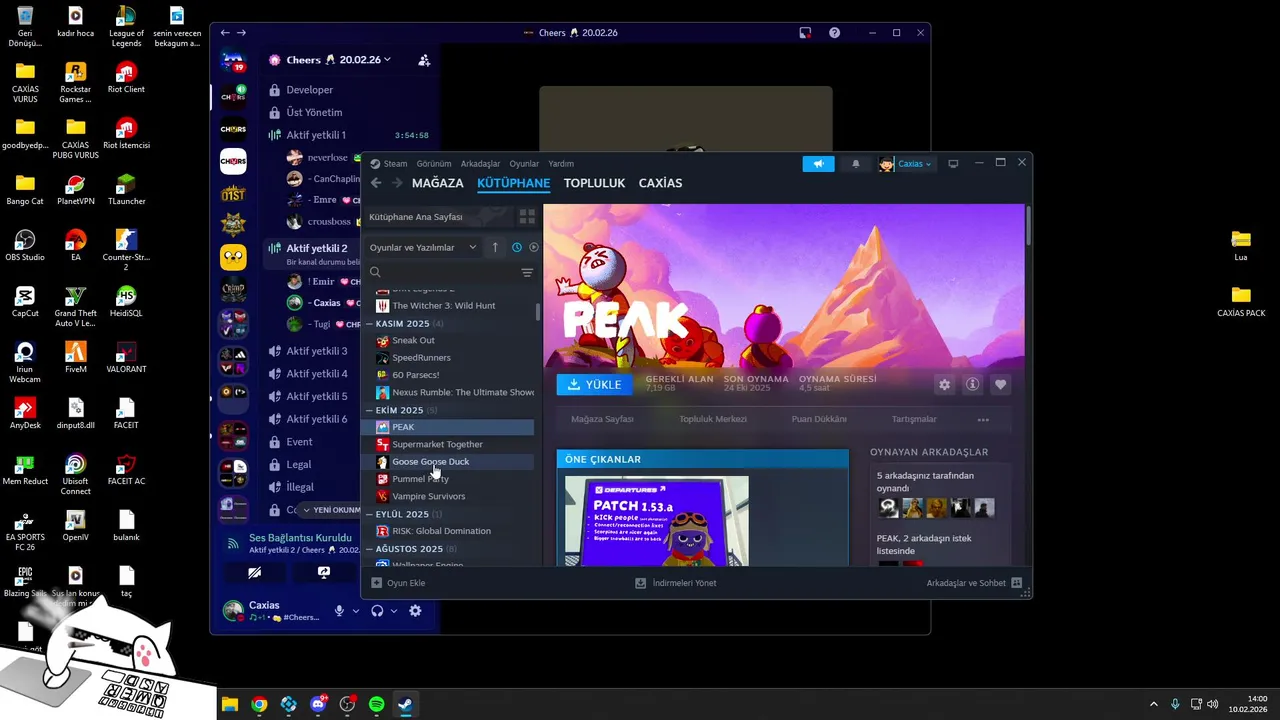Open the yellow Jake face server in Discord
The height and width of the screenshot is (720, 1280).
tap(233, 257)
